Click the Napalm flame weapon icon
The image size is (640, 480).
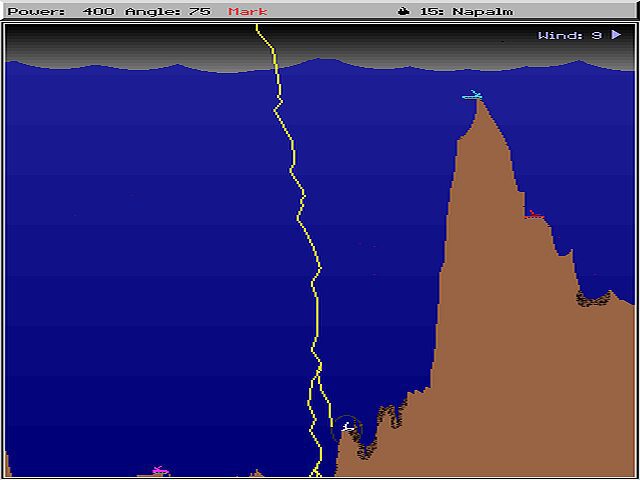pyautogui.click(x=403, y=11)
